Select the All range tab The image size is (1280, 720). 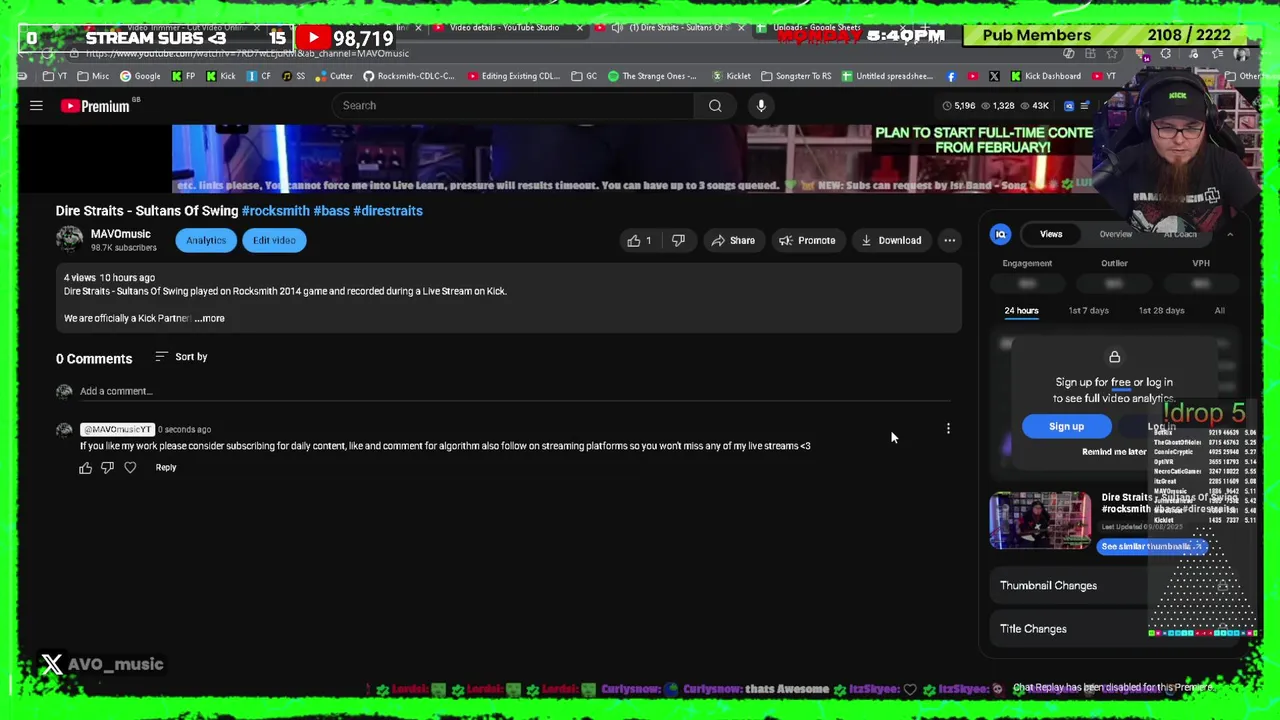pyautogui.click(x=1219, y=311)
